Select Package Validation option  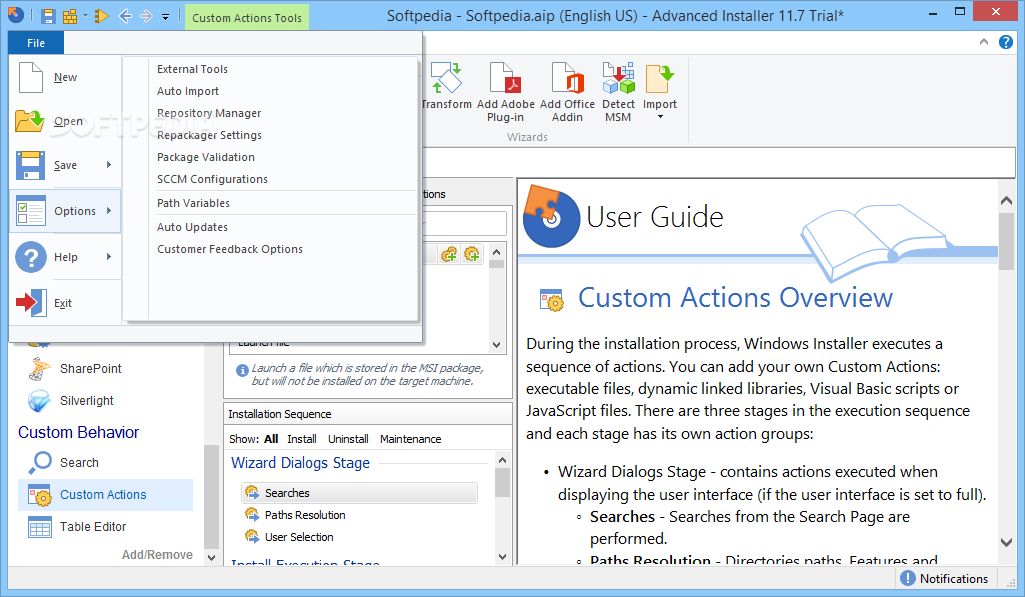click(206, 158)
